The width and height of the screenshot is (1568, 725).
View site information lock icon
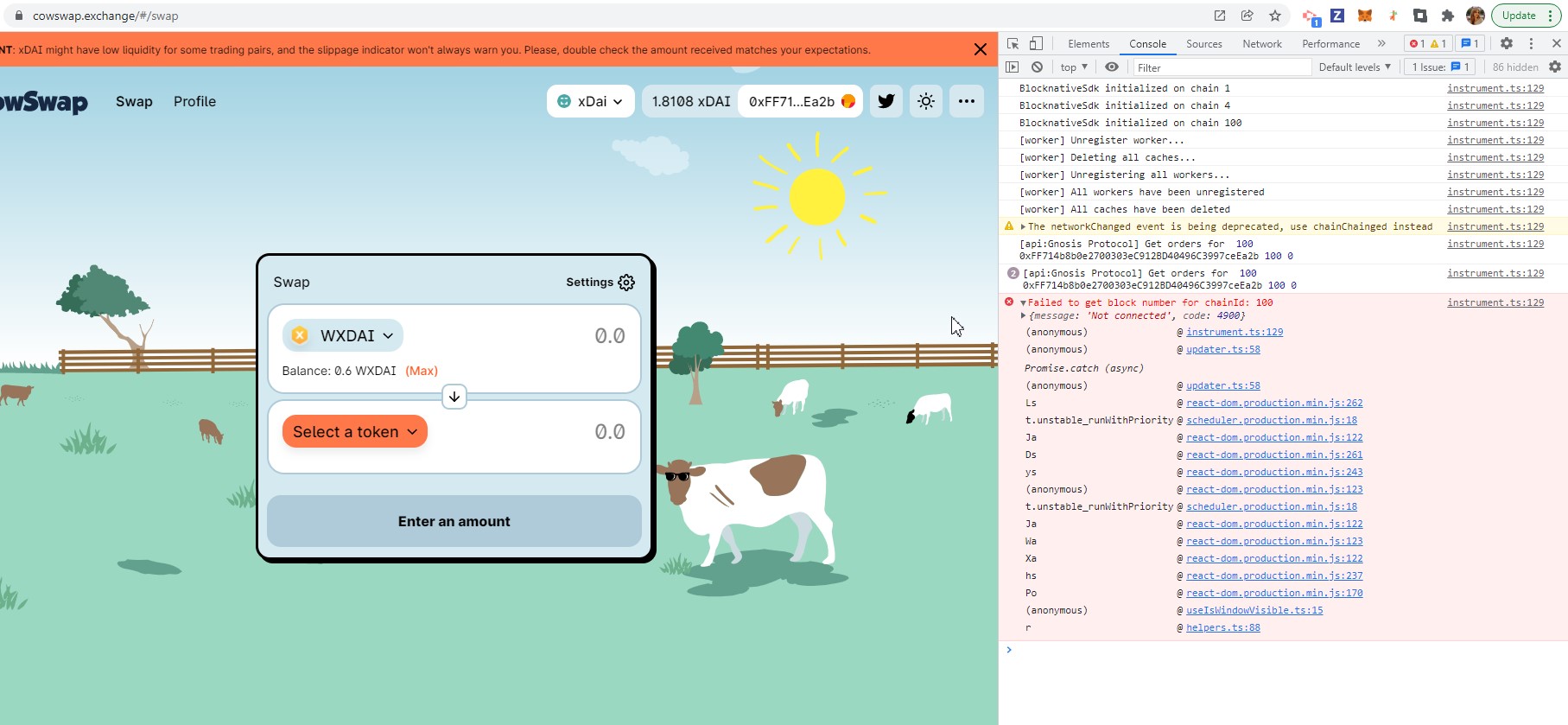pos(19,16)
